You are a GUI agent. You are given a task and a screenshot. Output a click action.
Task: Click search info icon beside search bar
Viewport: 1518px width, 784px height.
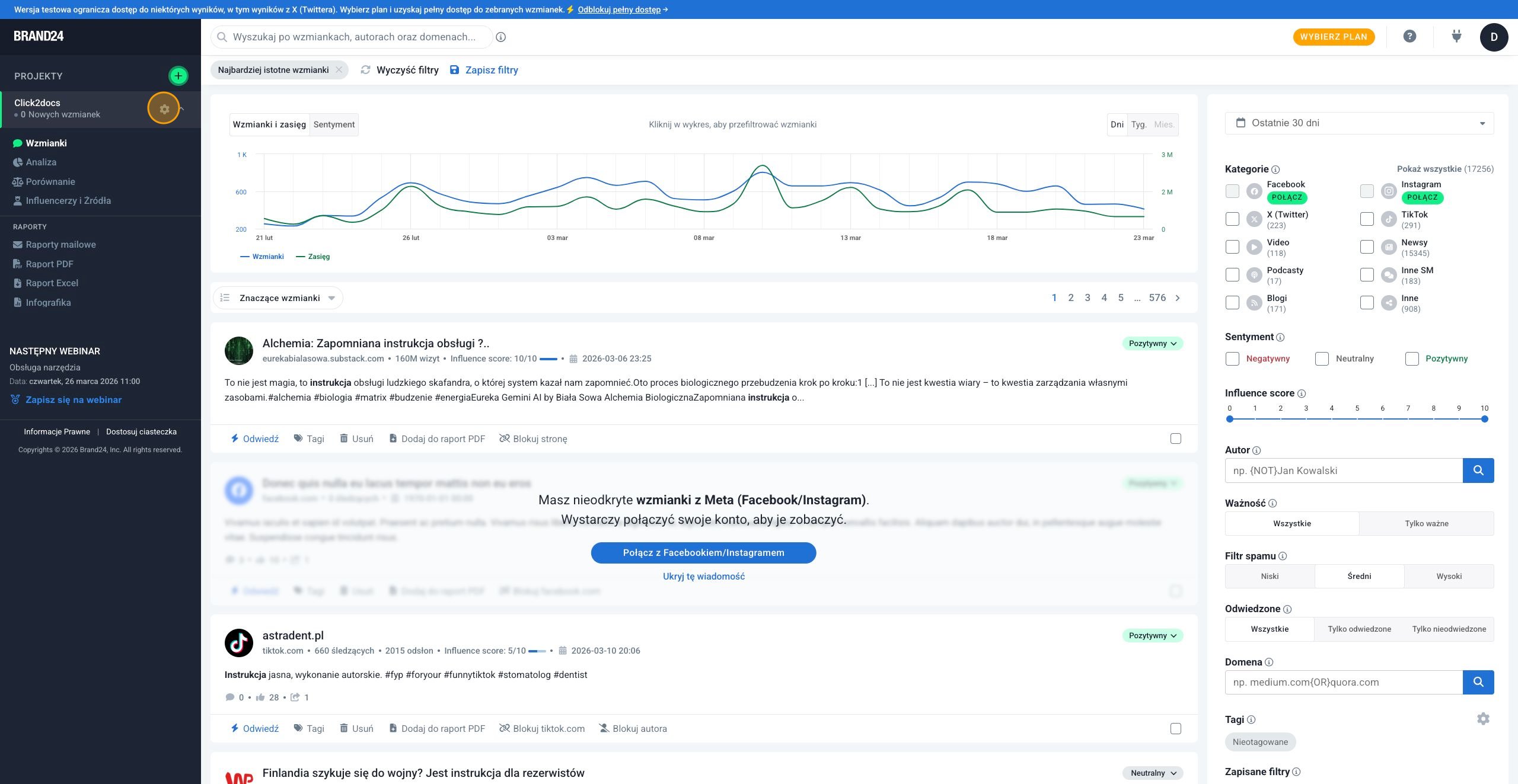[x=501, y=37]
